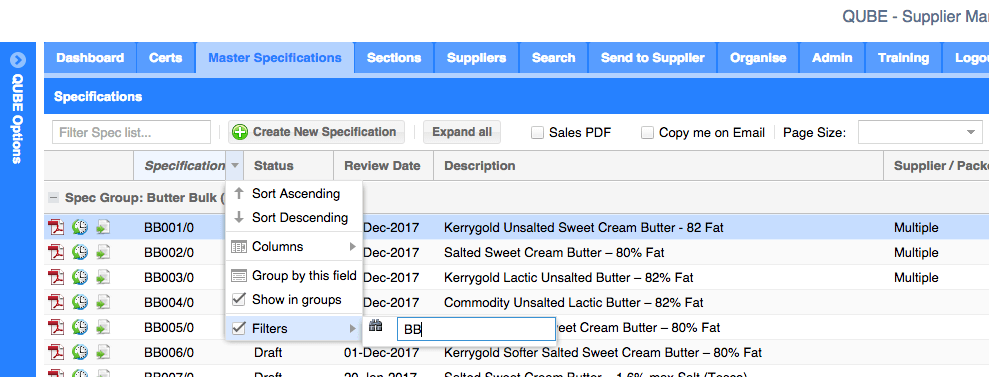Switch to the Suppliers tab
The width and height of the screenshot is (989, 377).
pos(476,58)
